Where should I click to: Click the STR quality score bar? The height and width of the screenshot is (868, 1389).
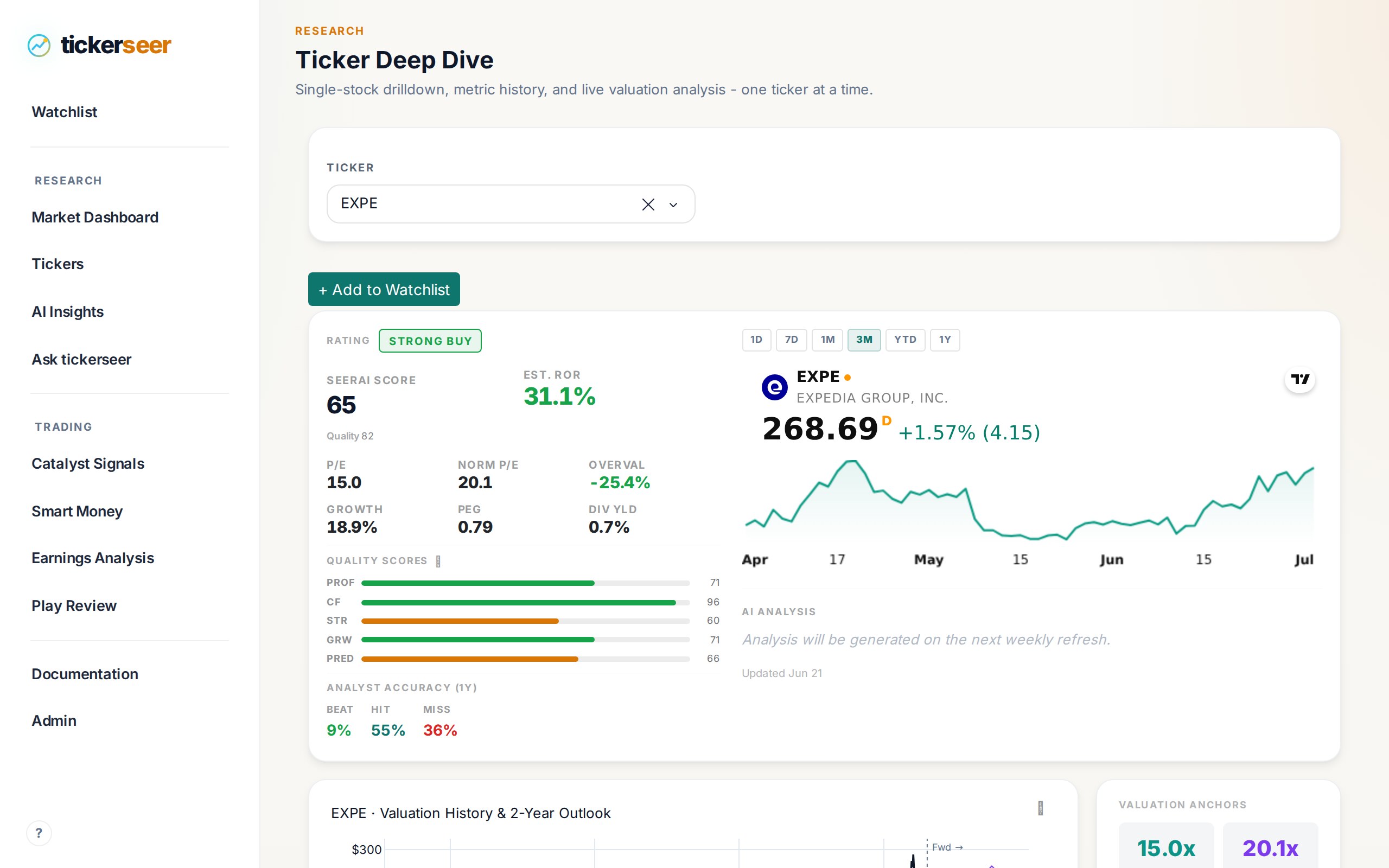point(525,621)
